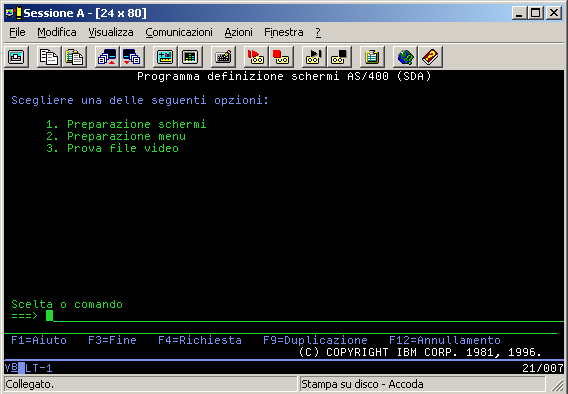
Task: Click the Send File to Host icon
Action: 107,57
